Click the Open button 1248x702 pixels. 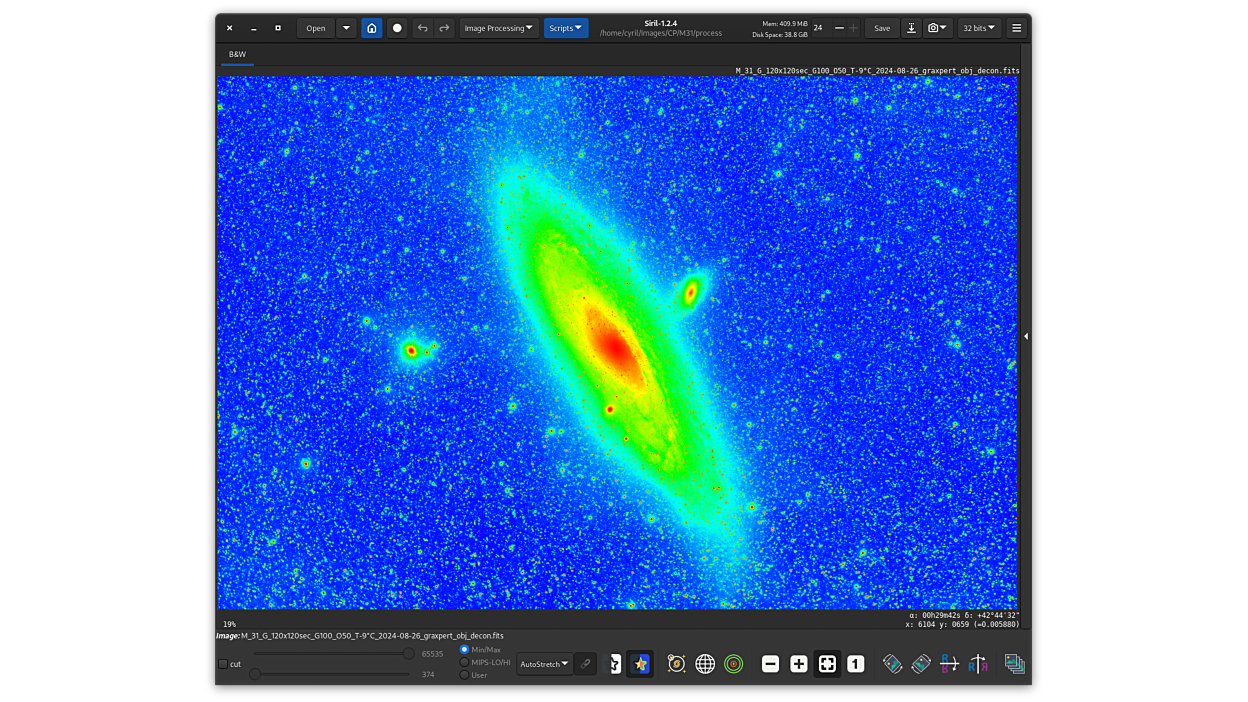pos(315,28)
